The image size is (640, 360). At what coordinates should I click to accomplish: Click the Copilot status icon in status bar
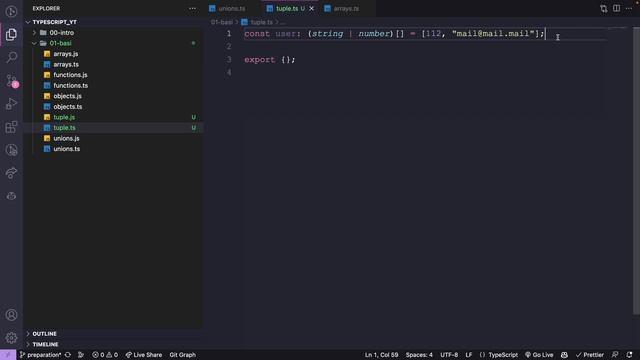pos(564,355)
